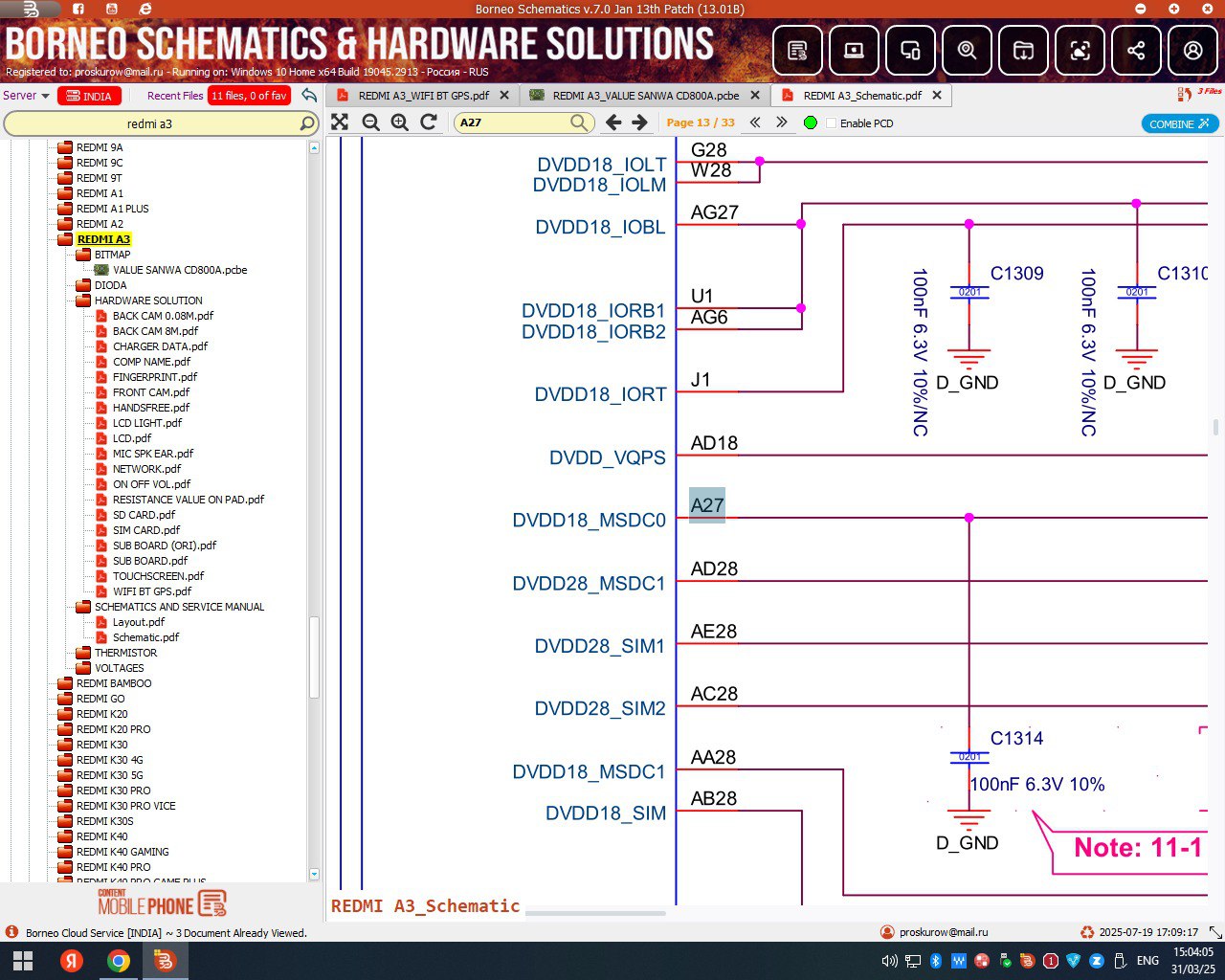The image size is (1225, 980).
Task: Click the share icon in header
Action: 1136,50
